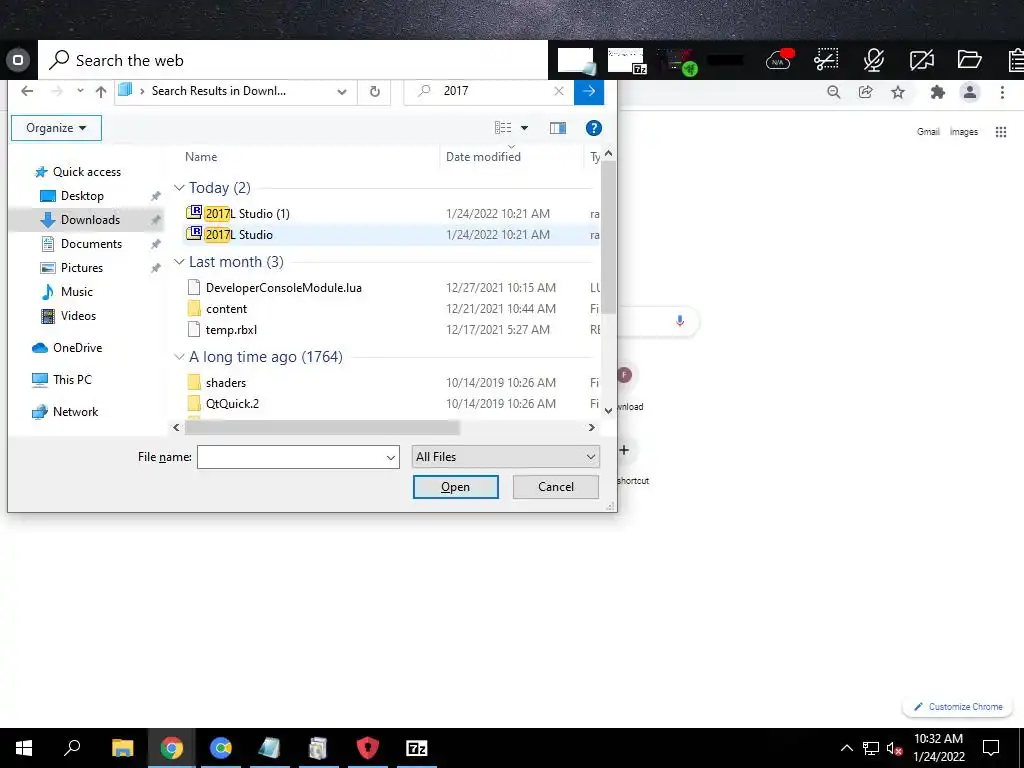Run the search with blue arrow button
Viewport: 1024px width, 768px height.
(588, 91)
